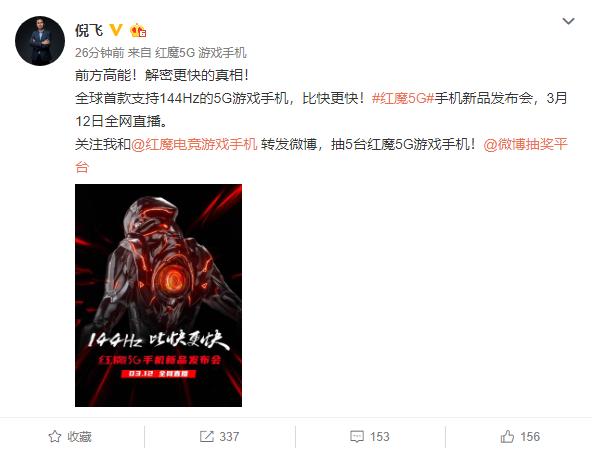The image size is (592, 456).
Task: Open the @微博抽奖平台 mention link
Action: (526, 144)
